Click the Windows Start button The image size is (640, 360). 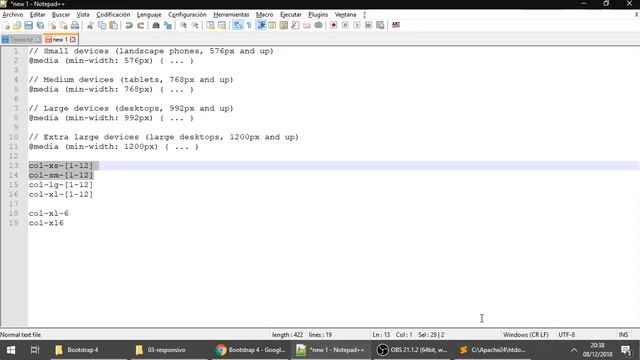click(x=11, y=350)
